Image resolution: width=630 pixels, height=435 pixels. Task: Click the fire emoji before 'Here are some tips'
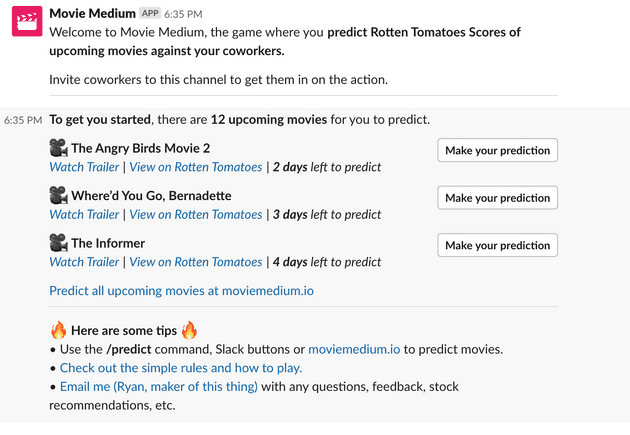click(x=59, y=330)
